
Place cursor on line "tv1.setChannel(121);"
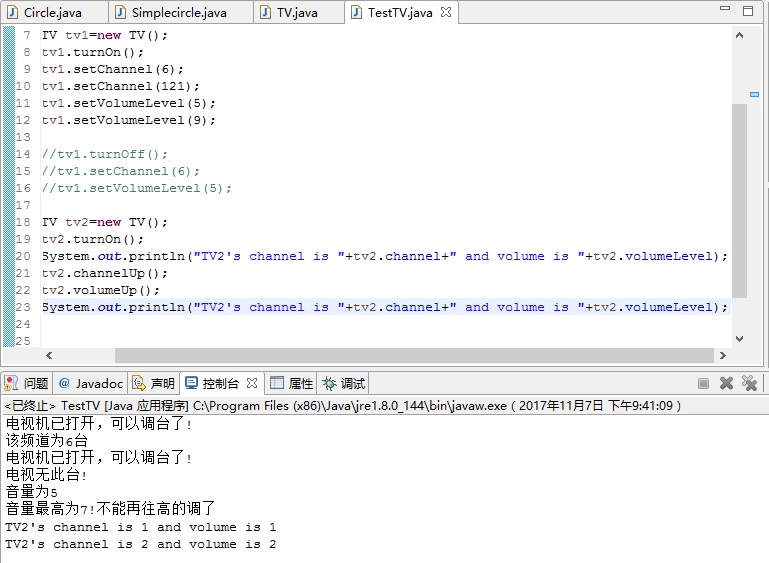coord(121,86)
